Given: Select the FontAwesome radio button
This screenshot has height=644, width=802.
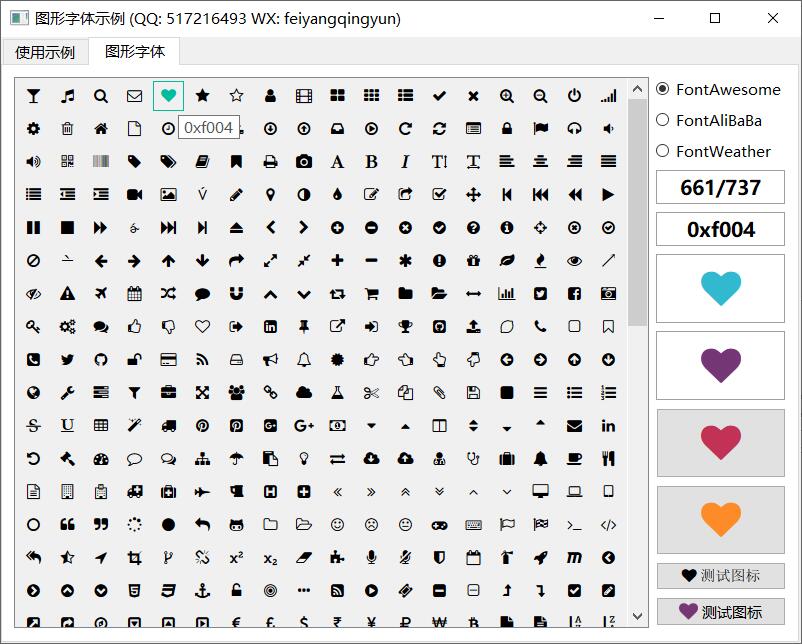Looking at the screenshot, I should pyautogui.click(x=663, y=89).
